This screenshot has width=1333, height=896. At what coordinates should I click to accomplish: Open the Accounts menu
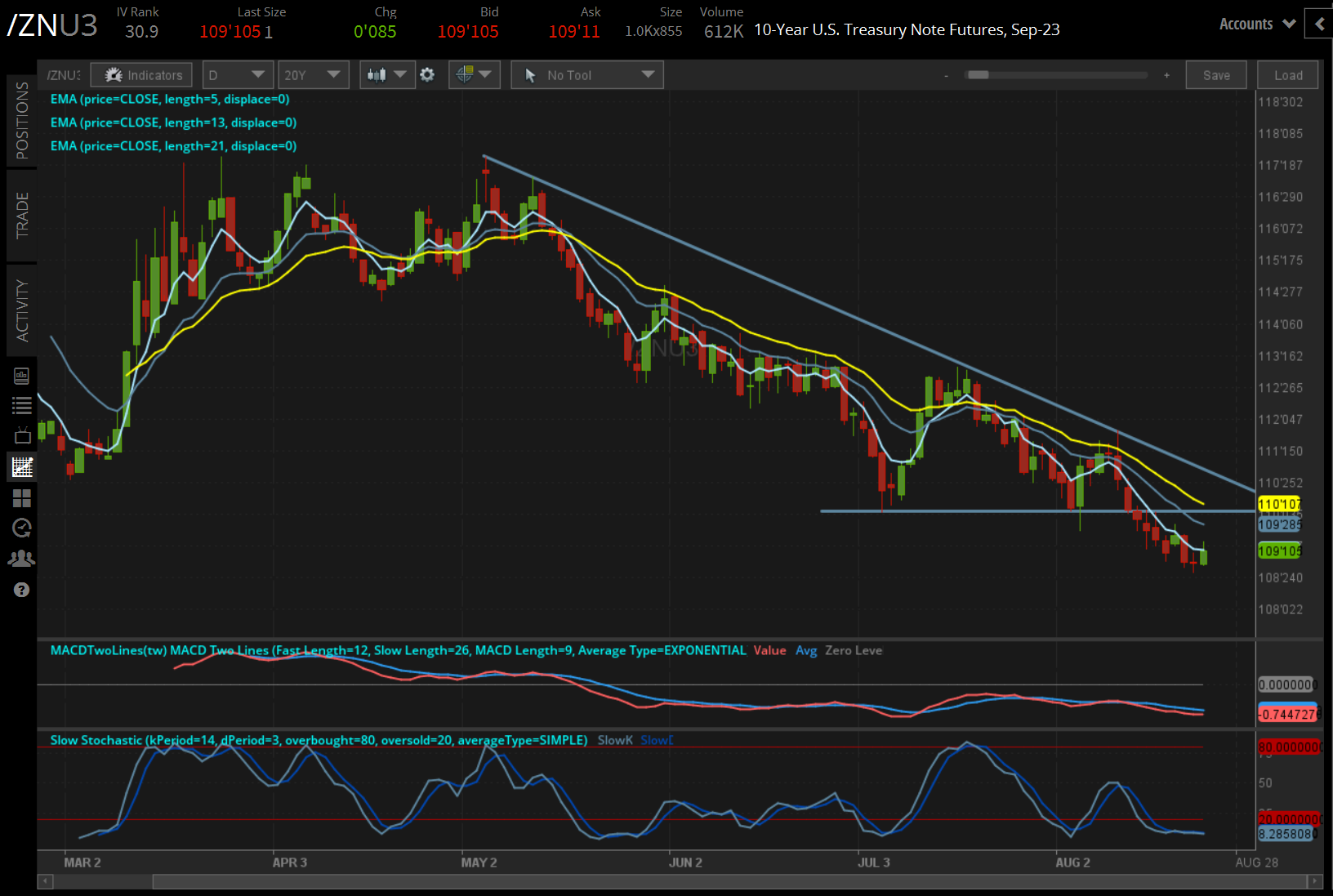(x=1256, y=25)
